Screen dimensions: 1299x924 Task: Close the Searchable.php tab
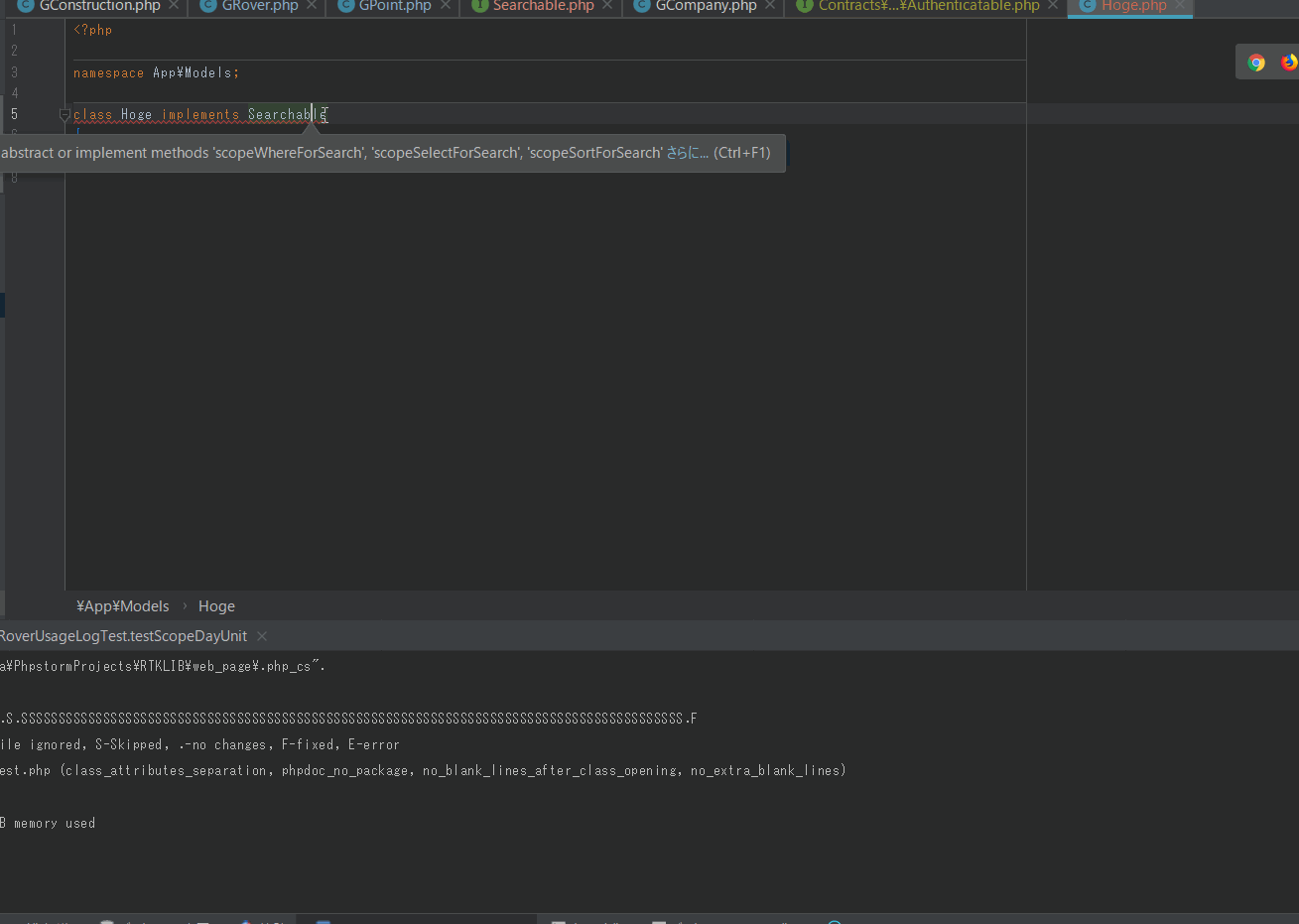607,6
